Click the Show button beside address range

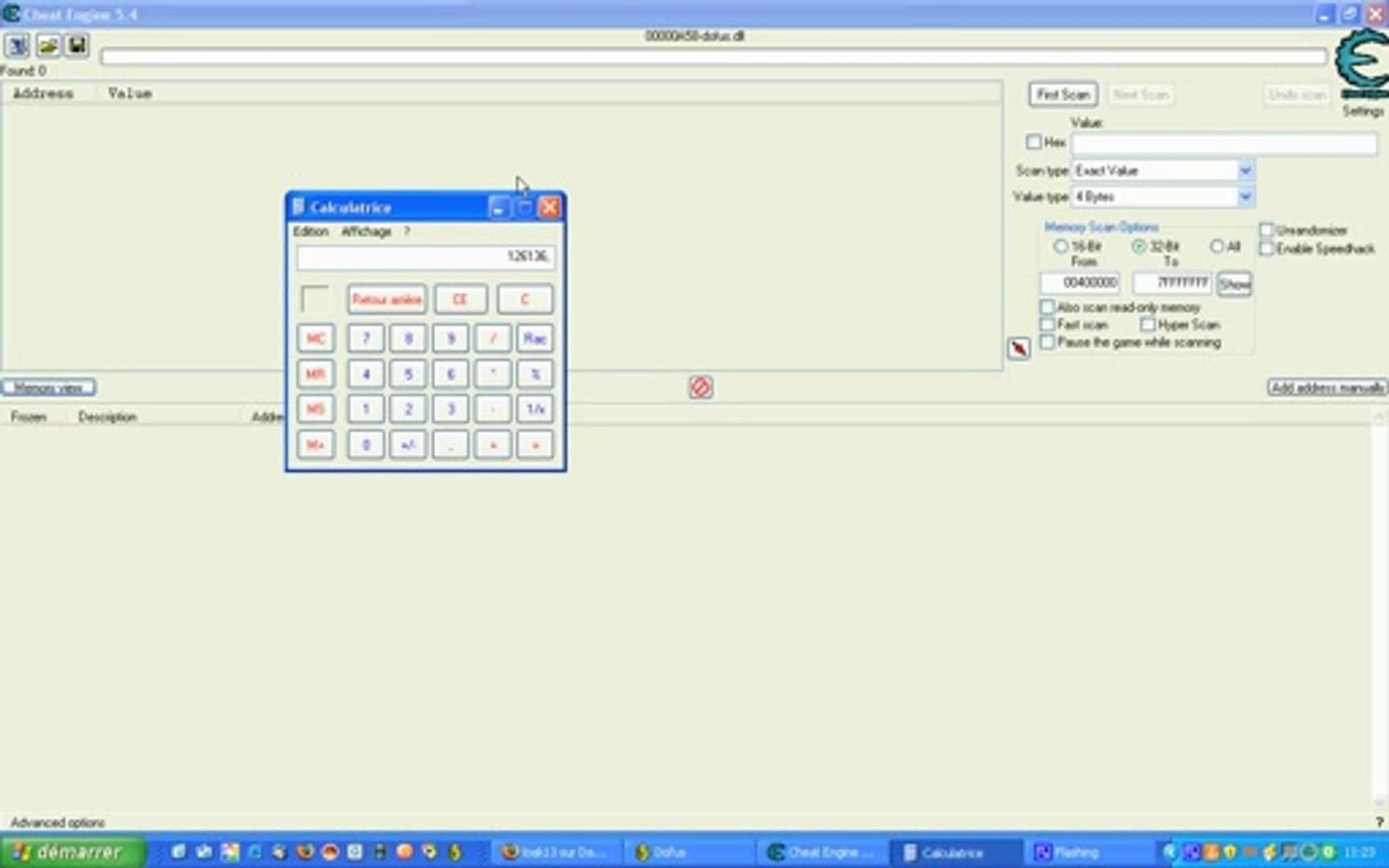click(x=1234, y=284)
